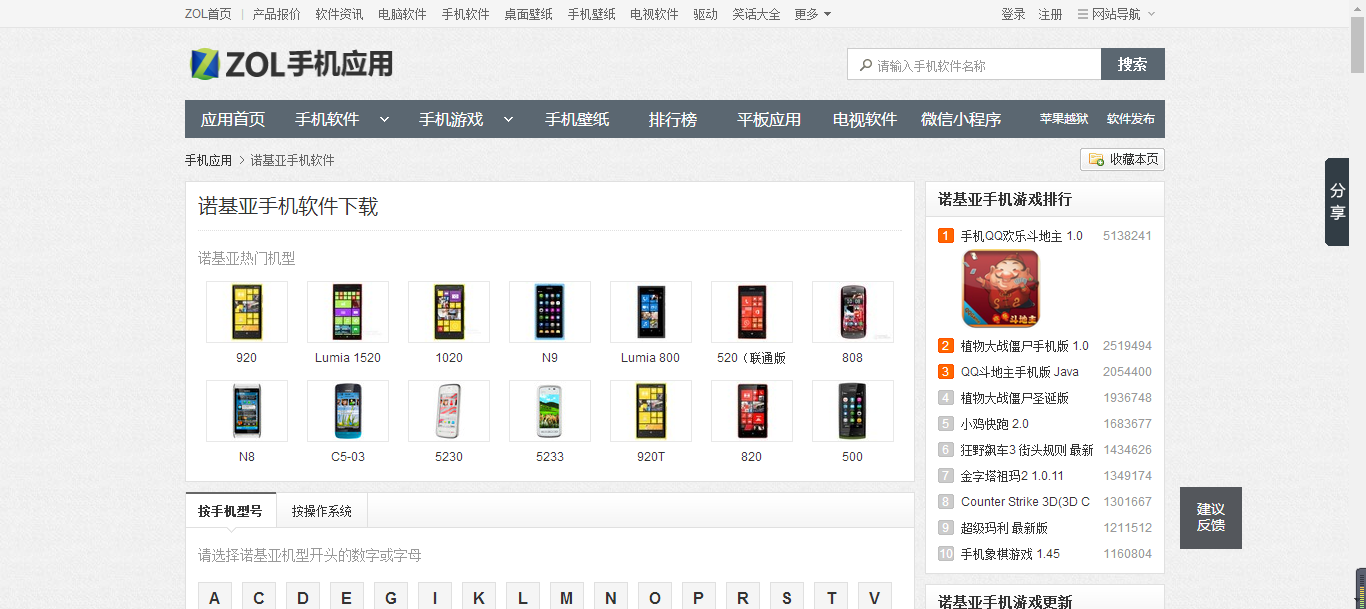
Task: Open 微信小程序 from the navigation bar
Action: point(961,118)
